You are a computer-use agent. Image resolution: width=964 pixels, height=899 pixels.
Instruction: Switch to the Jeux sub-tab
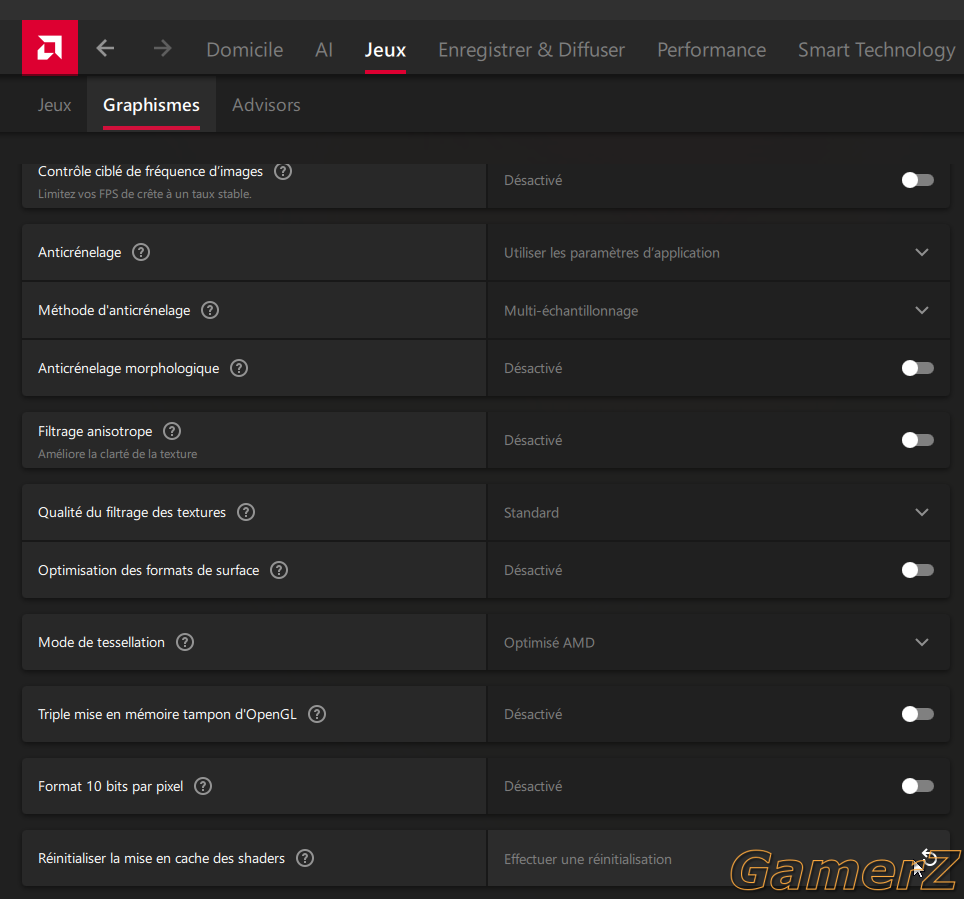(x=55, y=105)
